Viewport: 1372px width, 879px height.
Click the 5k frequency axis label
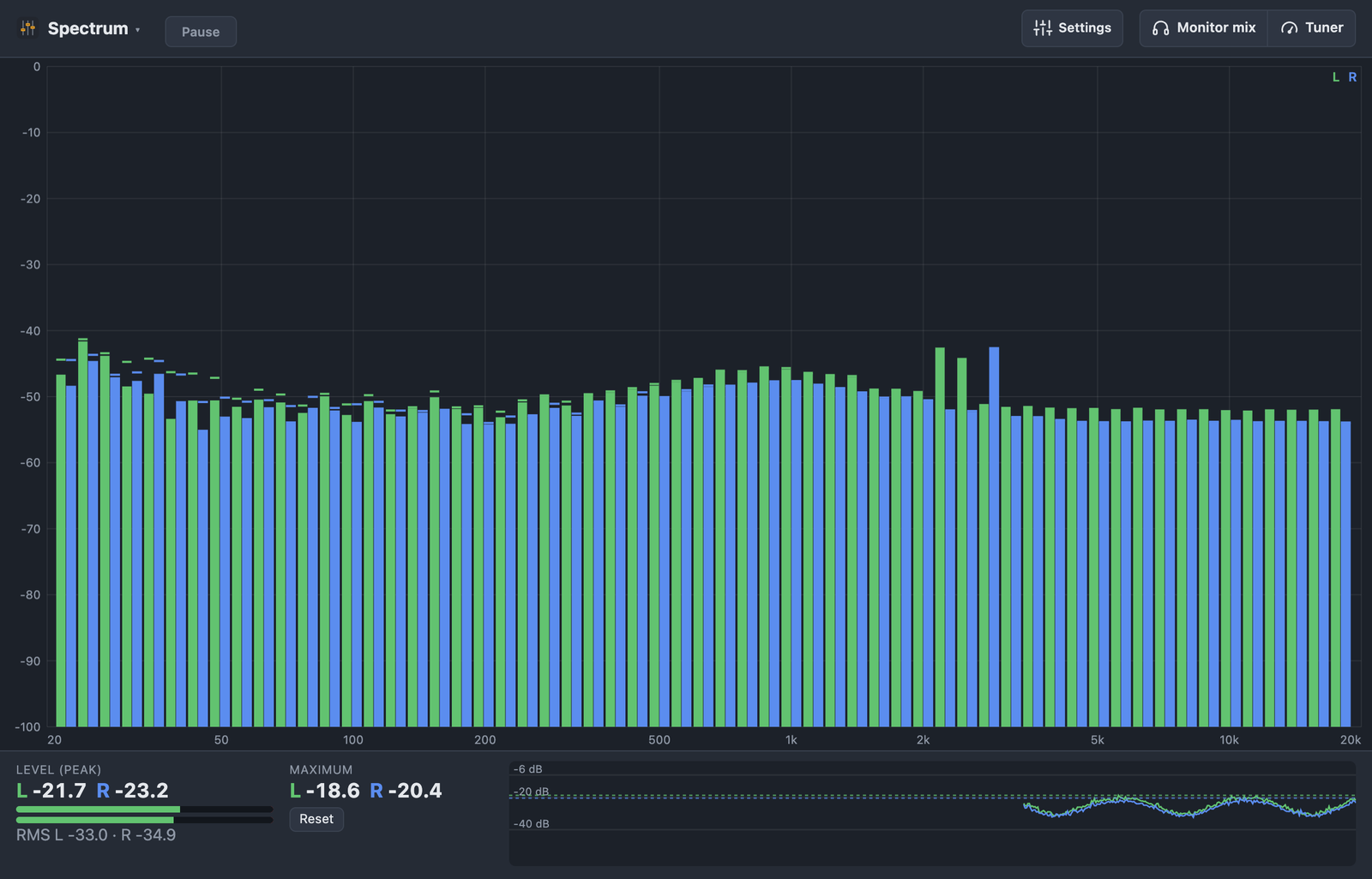[x=1098, y=740]
